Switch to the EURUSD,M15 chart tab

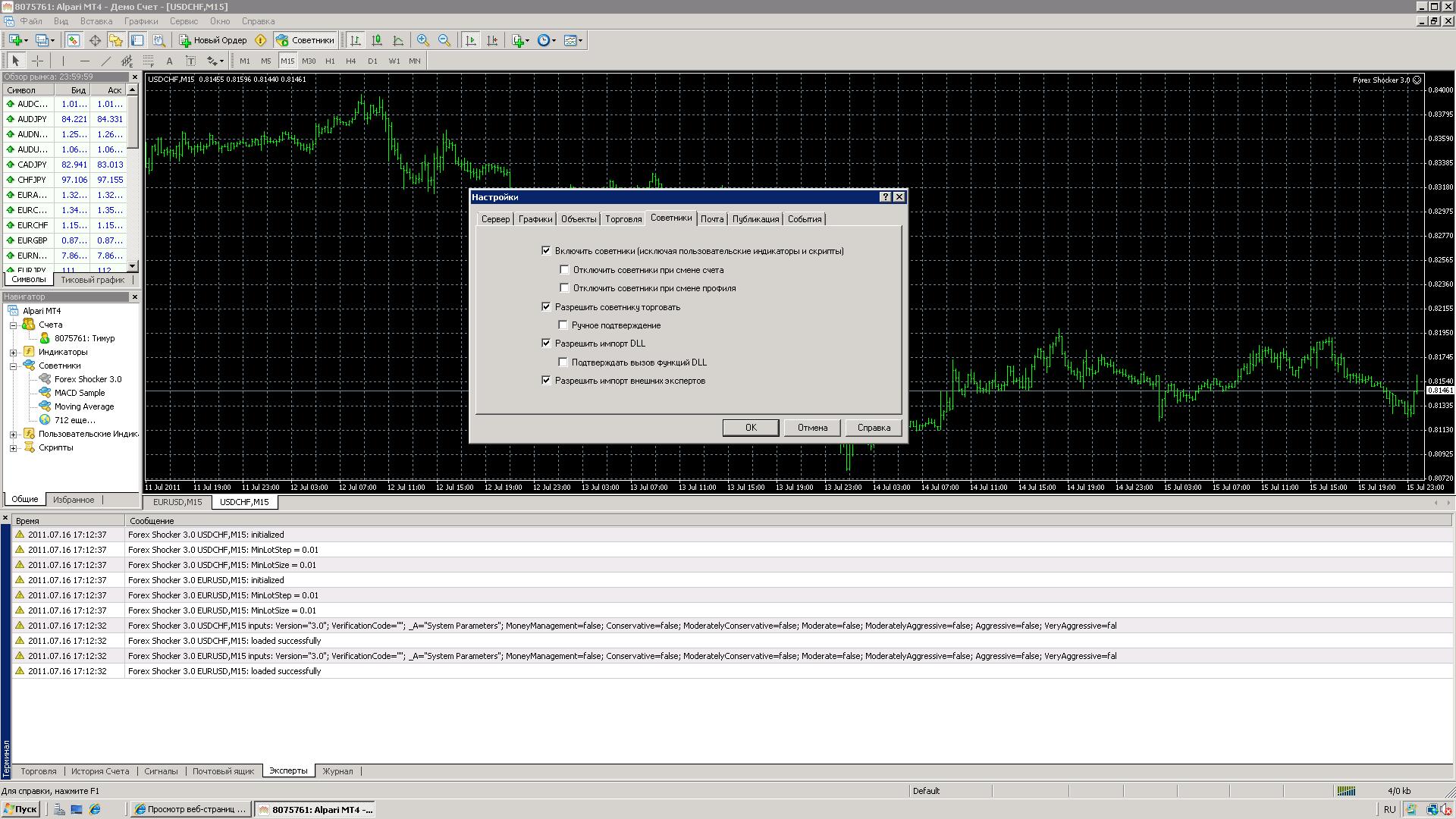[x=177, y=502]
